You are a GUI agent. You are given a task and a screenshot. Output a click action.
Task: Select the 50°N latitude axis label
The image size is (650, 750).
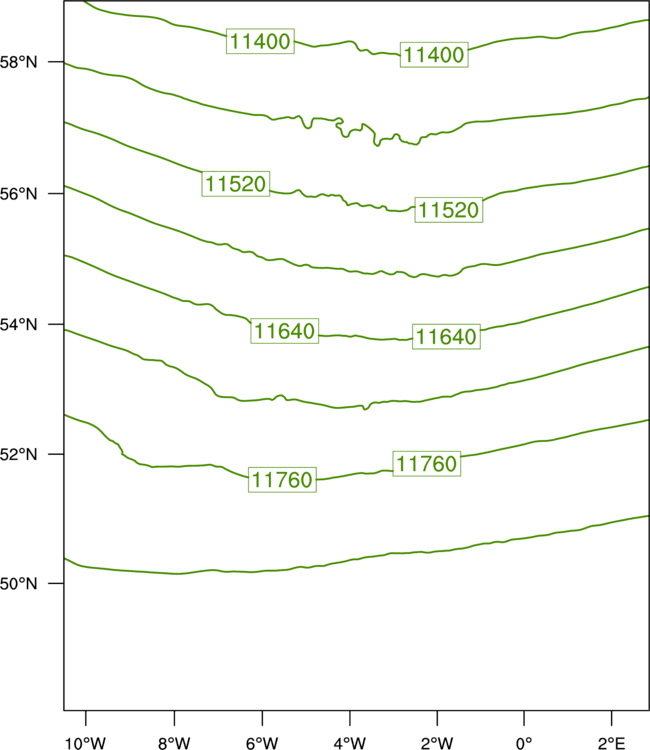18,584
